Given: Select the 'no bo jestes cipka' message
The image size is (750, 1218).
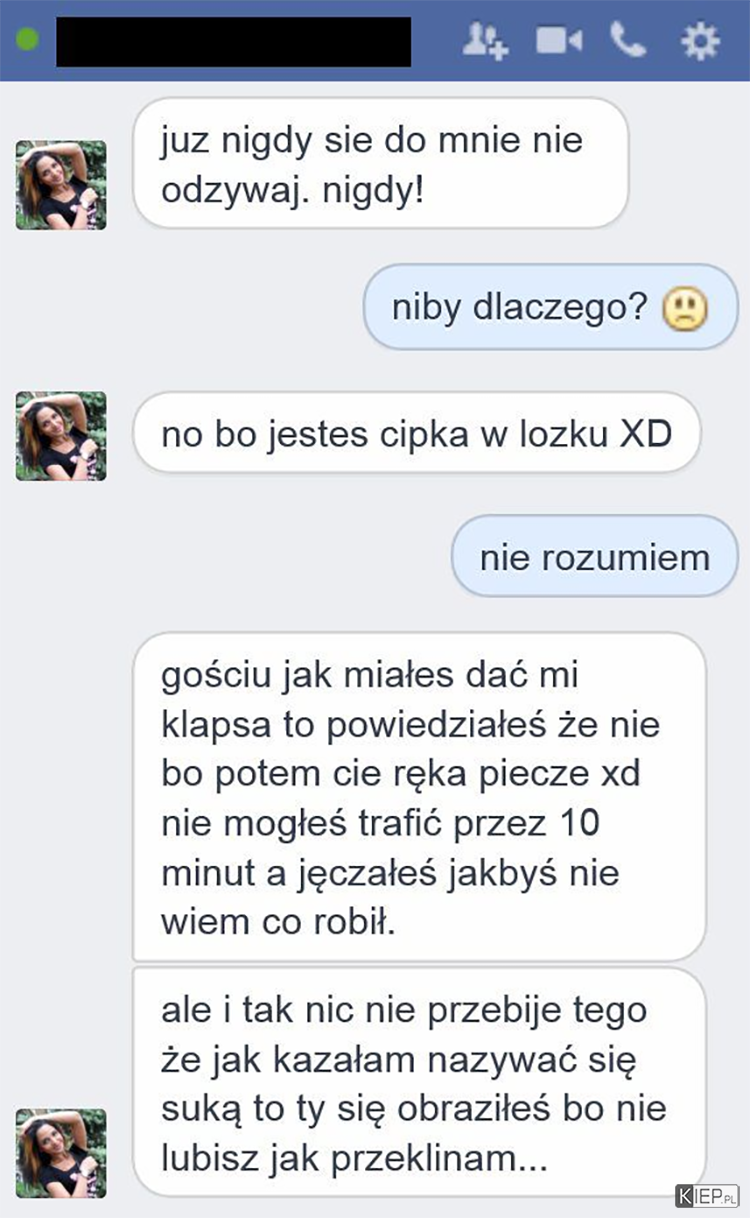Looking at the screenshot, I should 417,433.
